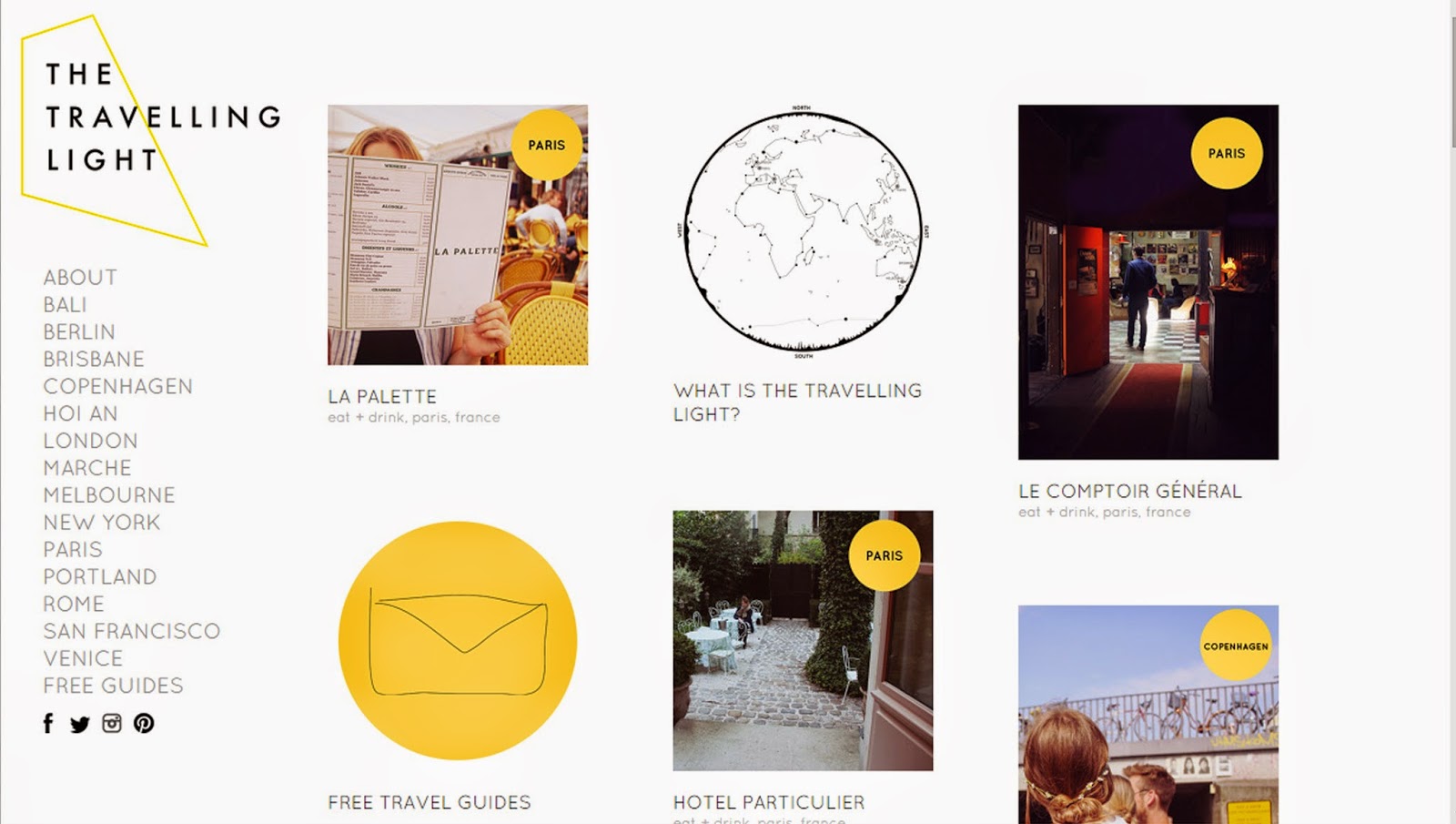This screenshot has width=1456, height=824.
Task: Click the yellow envelope circle icon
Action: pyautogui.click(x=458, y=641)
